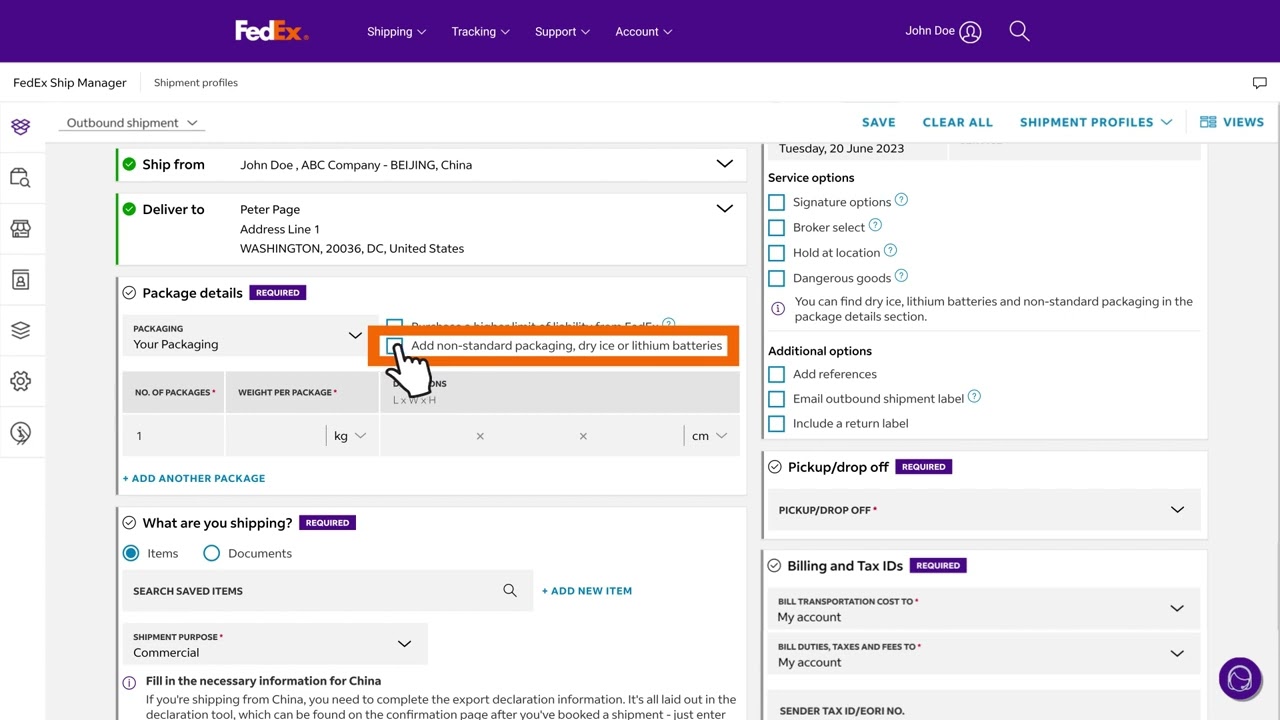Open John Doe profile icon
The image size is (1280, 720).
tap(970, 32)
